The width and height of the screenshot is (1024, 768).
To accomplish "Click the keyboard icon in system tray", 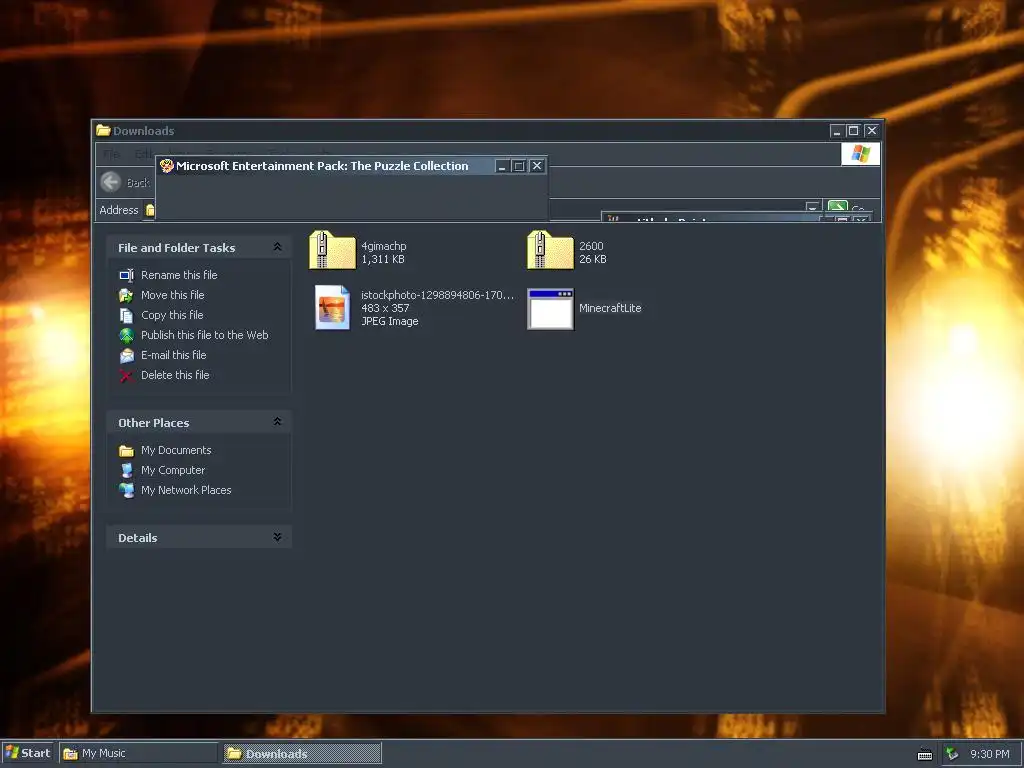I will tap(925, 754).
